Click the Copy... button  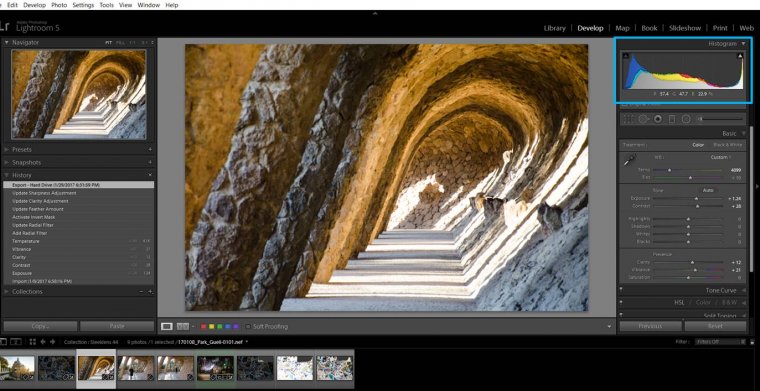40,326
